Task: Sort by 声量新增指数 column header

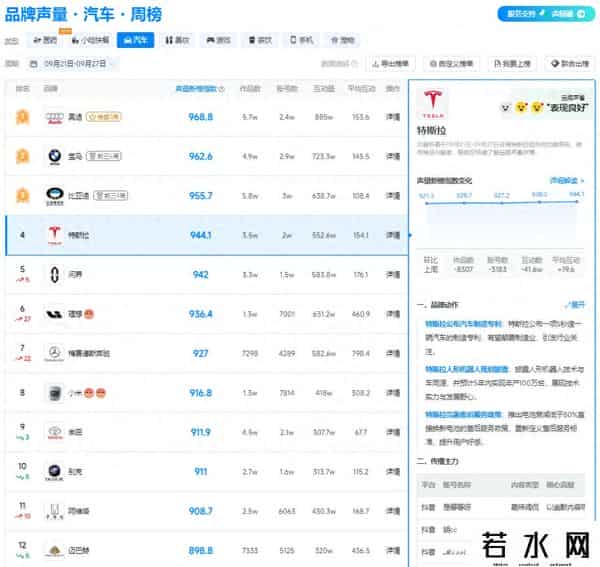Action: [196, 88]
